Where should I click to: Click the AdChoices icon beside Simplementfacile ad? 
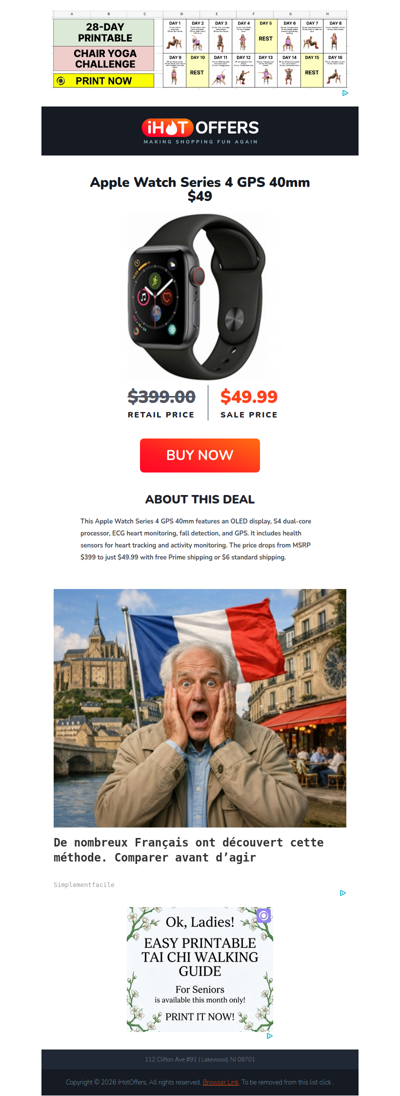343,893
